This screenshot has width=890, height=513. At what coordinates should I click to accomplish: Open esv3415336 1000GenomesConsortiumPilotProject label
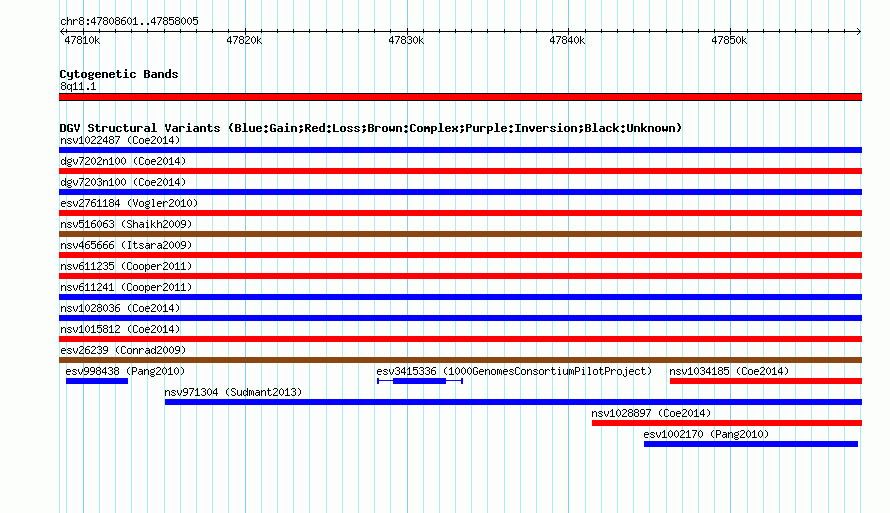coord(514,371)
